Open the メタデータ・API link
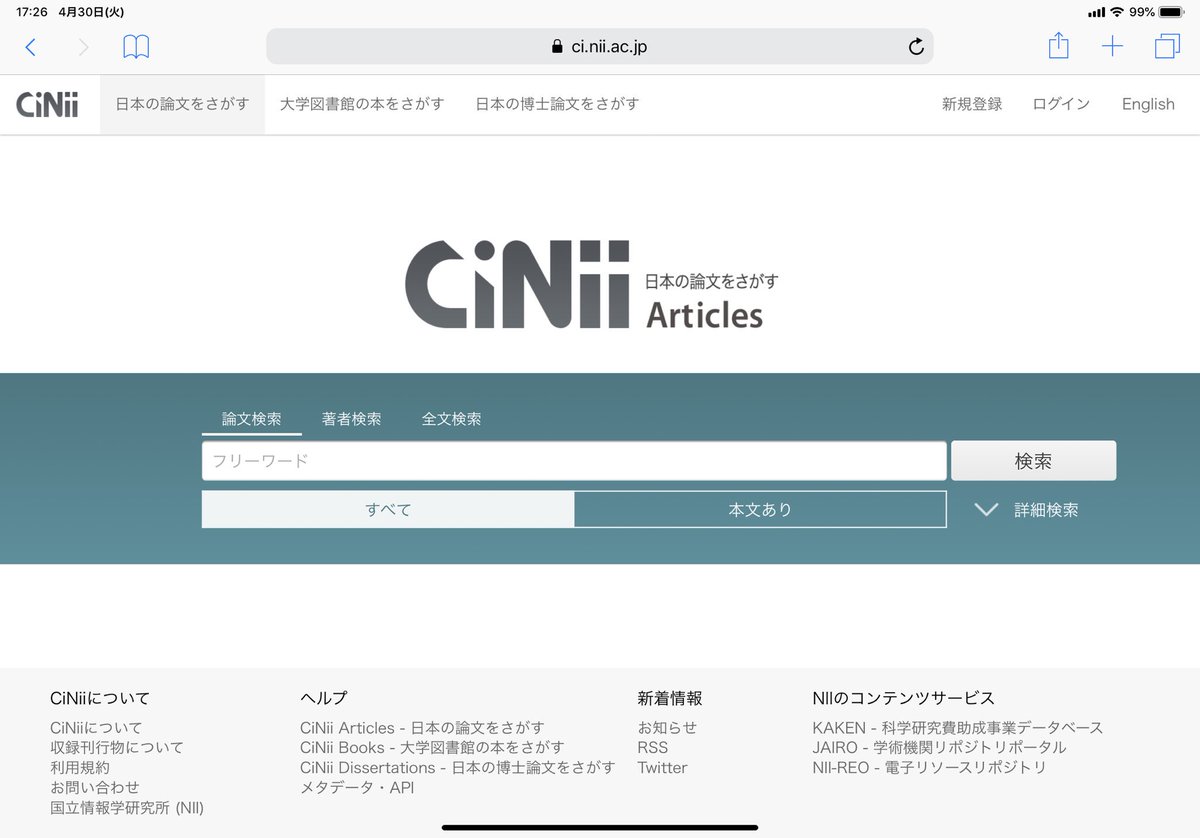1200x838 pixels. tap(357, 787)
